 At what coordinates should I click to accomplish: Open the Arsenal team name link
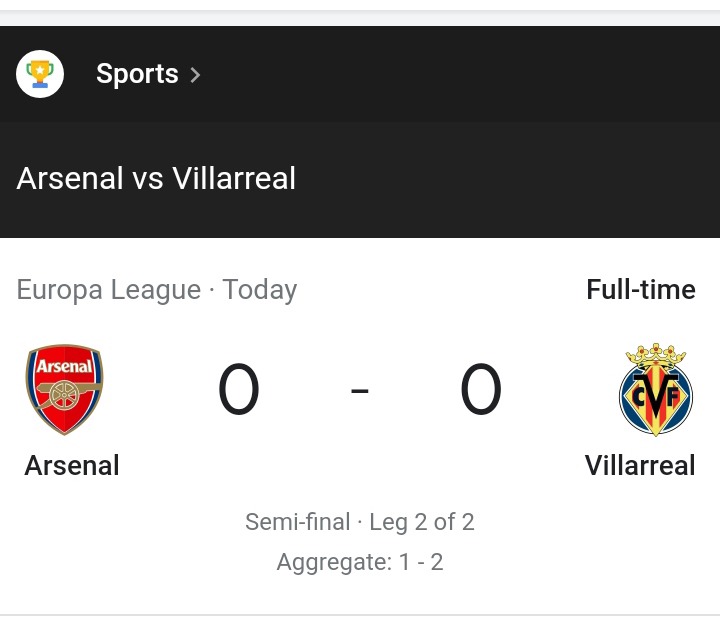(72, 465)
